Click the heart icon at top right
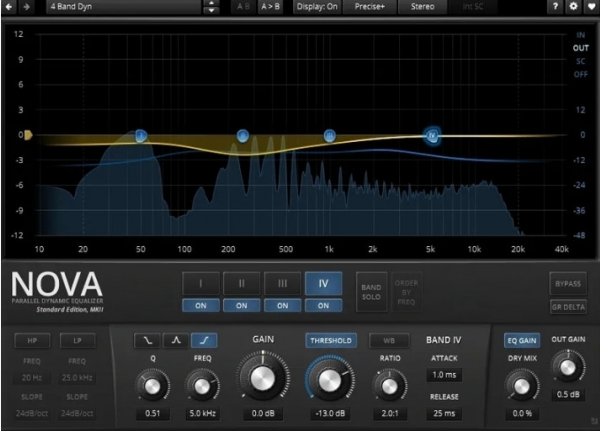The width and height of the screenshot is (600, 431). pos(592,6)
